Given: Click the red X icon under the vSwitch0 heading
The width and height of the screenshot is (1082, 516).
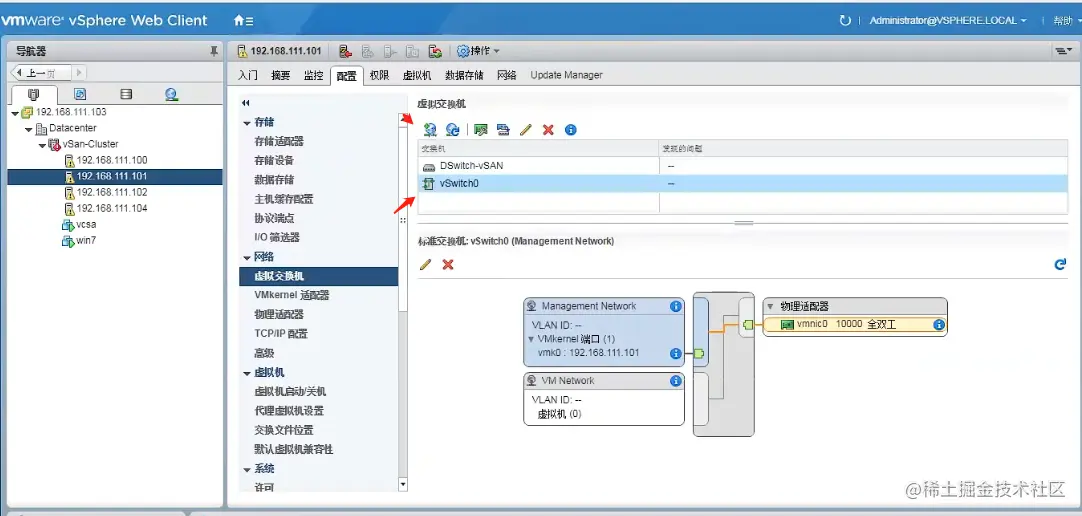Looking at the screenshot, I should click(x=448, y=264).
